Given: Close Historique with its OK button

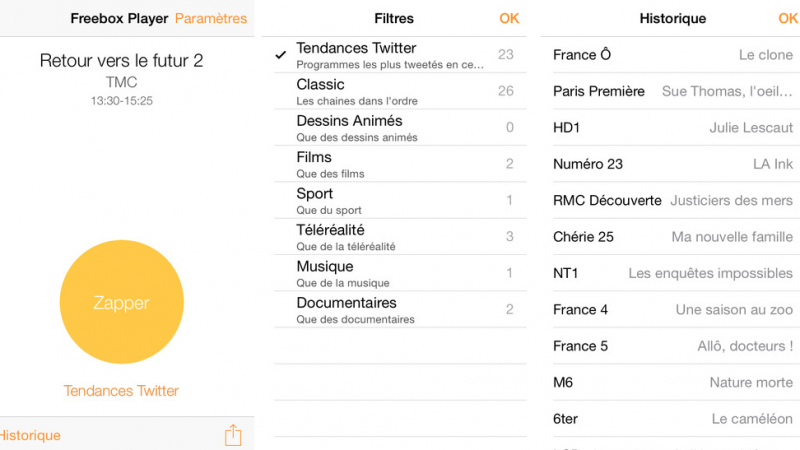Looking at the screenshot, I should [x=788, y=18].
